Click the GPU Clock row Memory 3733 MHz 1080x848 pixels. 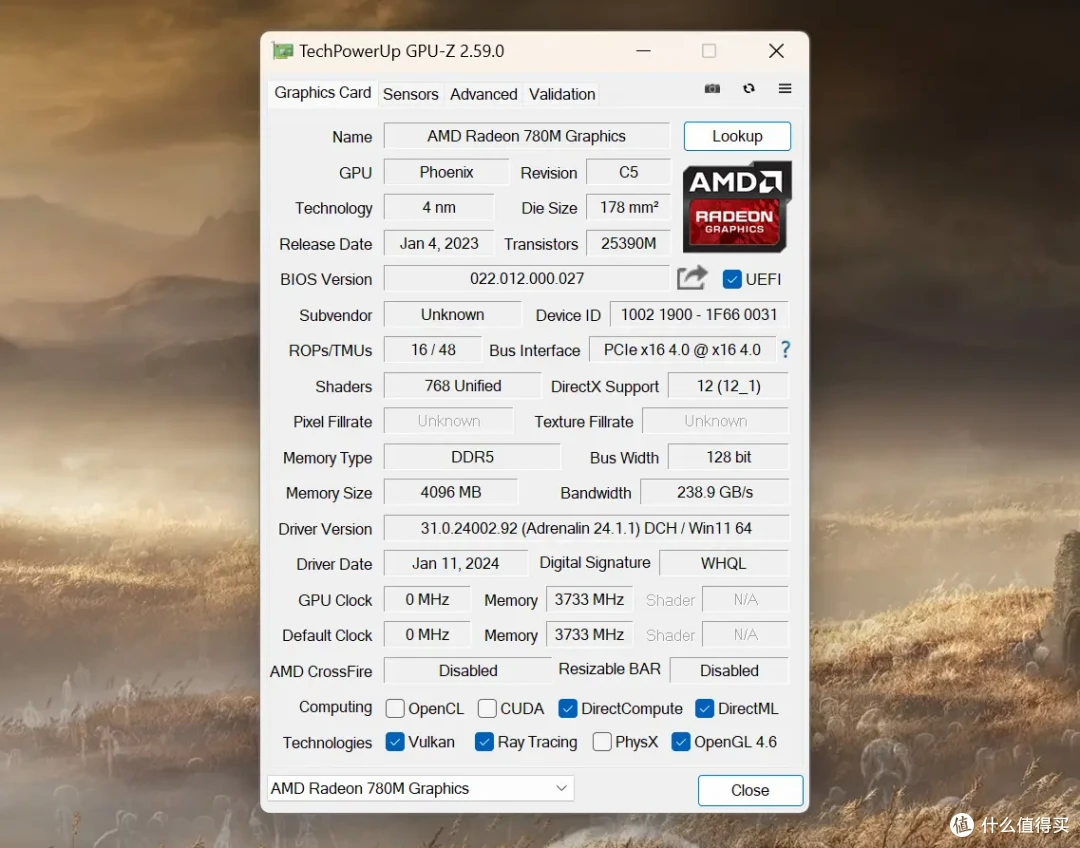[589, 599]
